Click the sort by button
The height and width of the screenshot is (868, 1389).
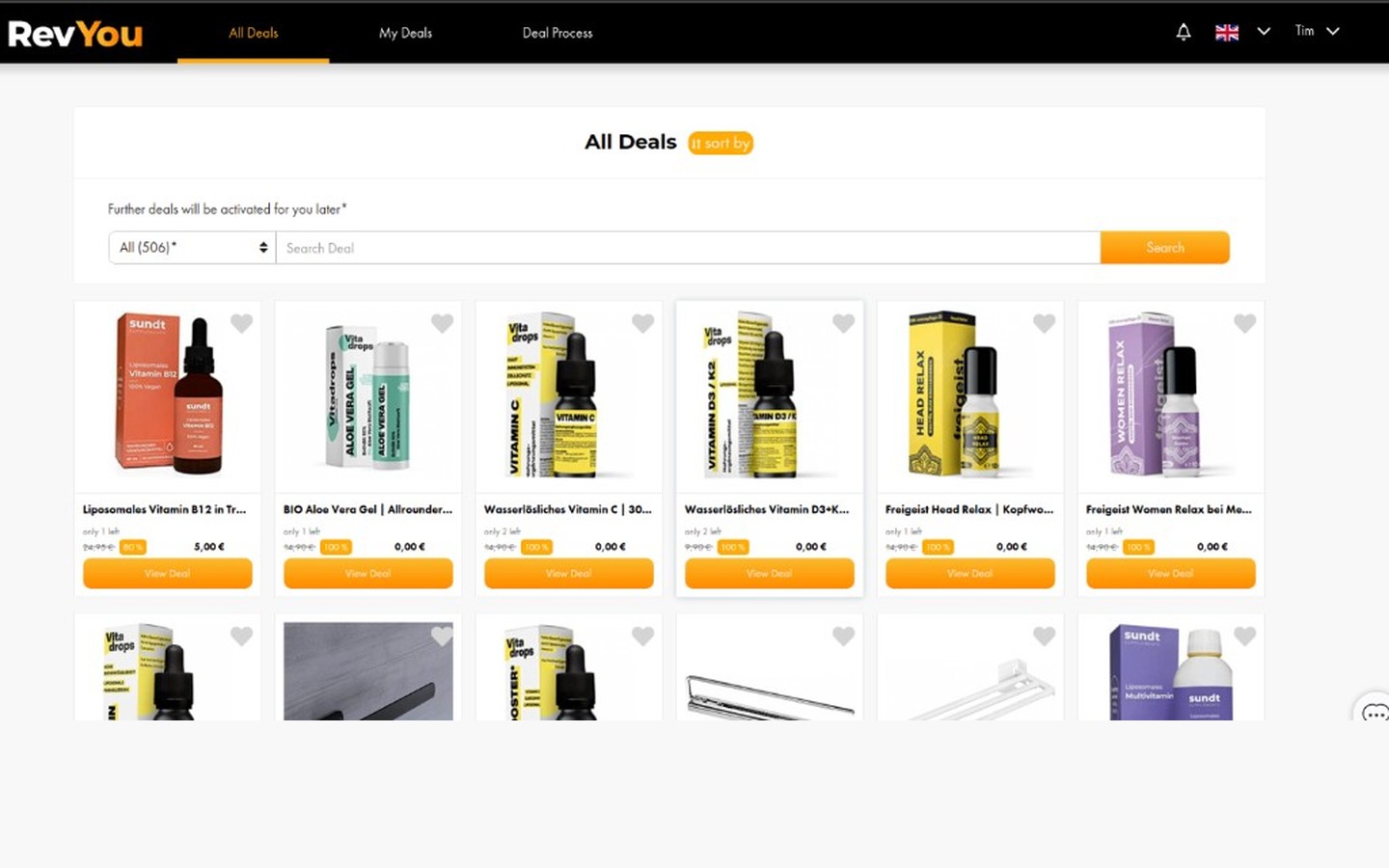pos(721,143)
